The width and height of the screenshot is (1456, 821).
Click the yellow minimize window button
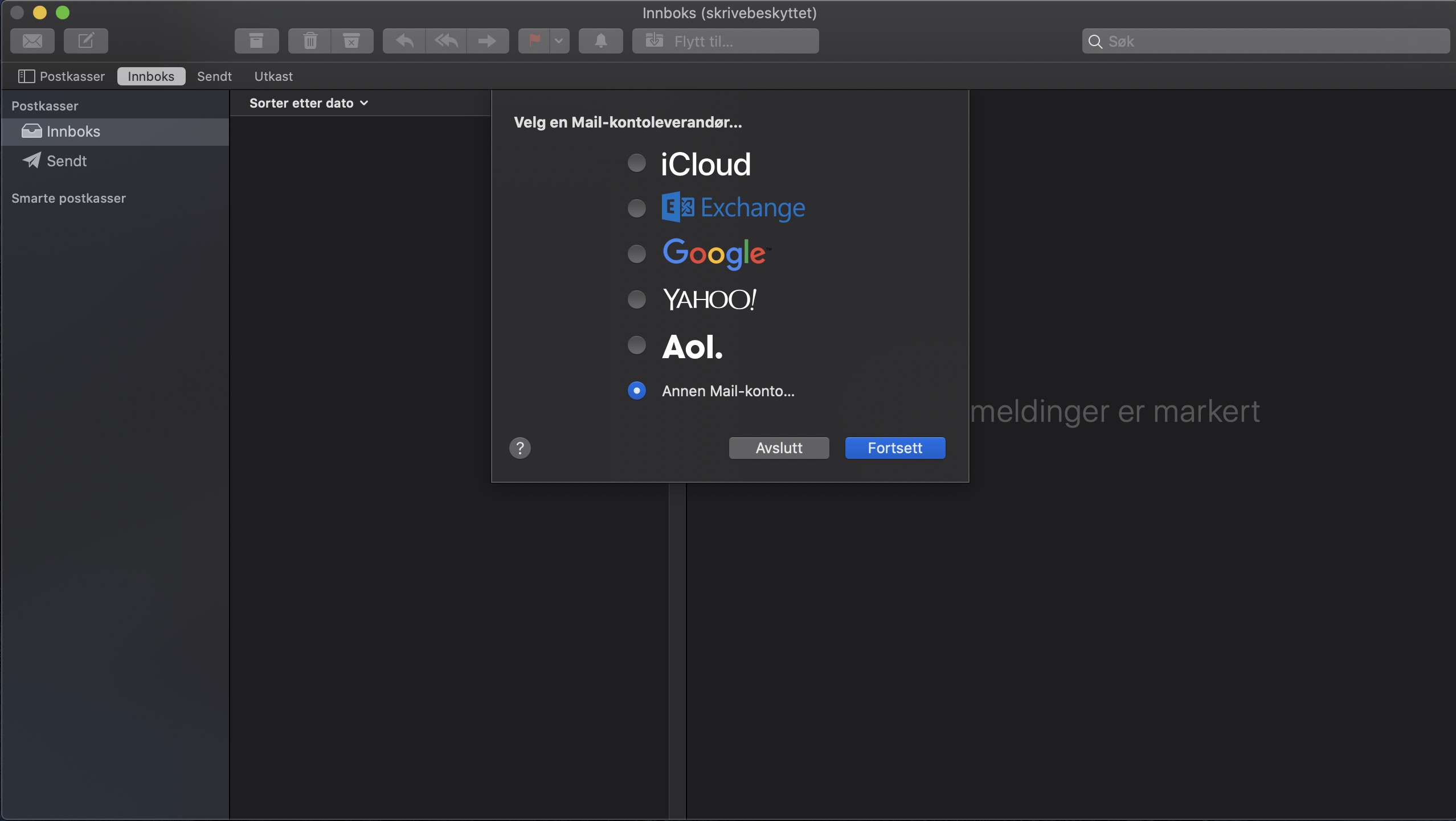(x=40, y=13)
